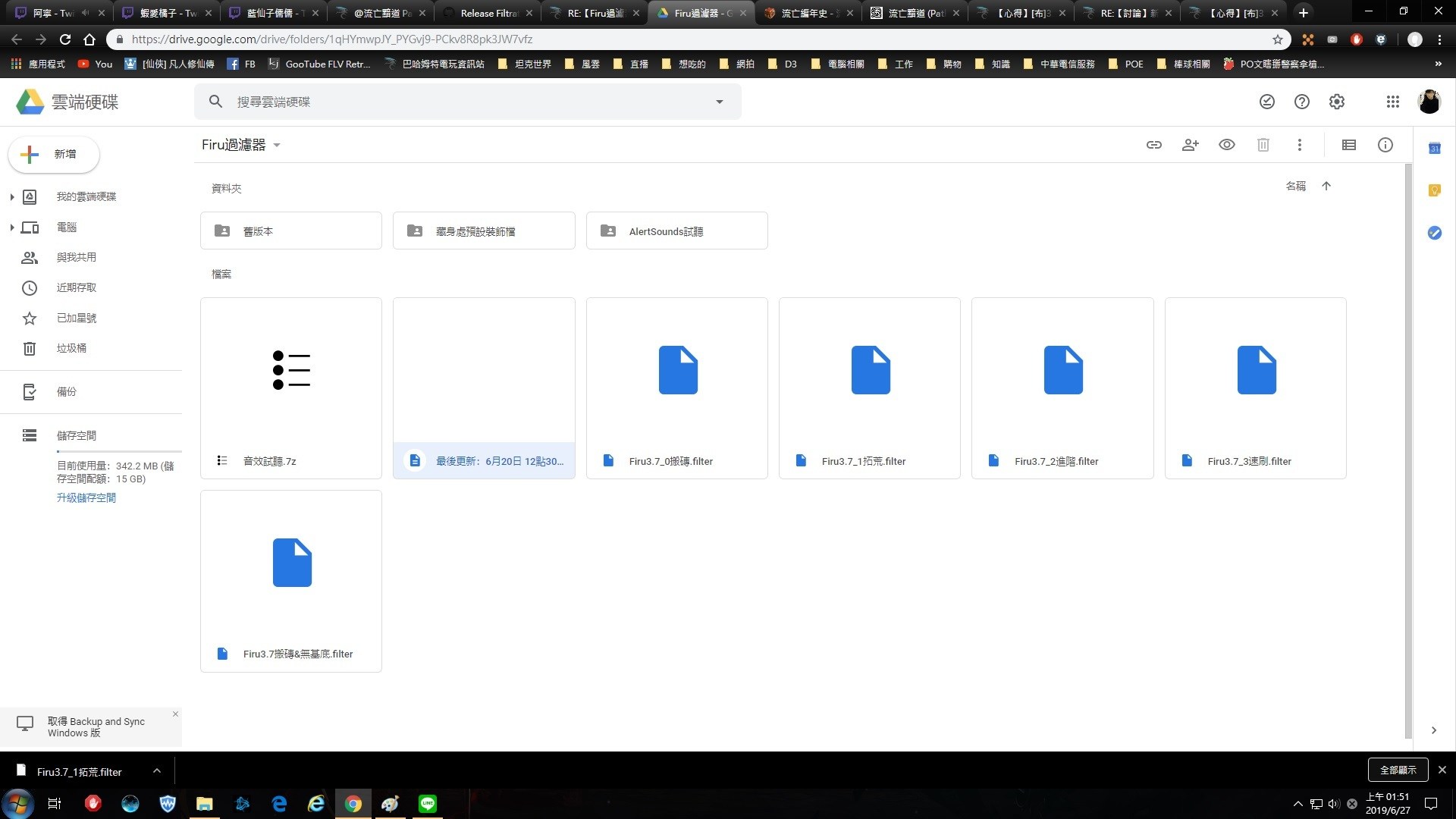Screen dimensions: 1456x819
Task: Click the 新增 button
Action: point(54,154)
